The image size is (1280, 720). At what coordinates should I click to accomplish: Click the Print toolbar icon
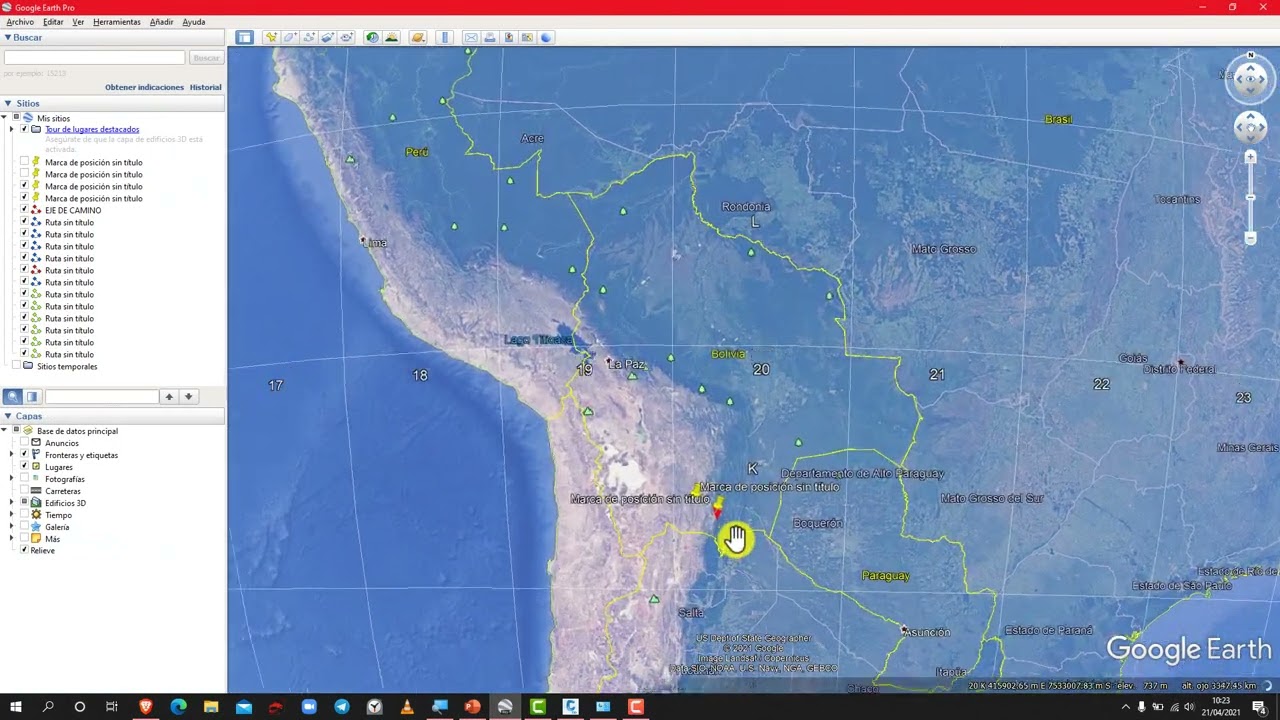point(490,37)
